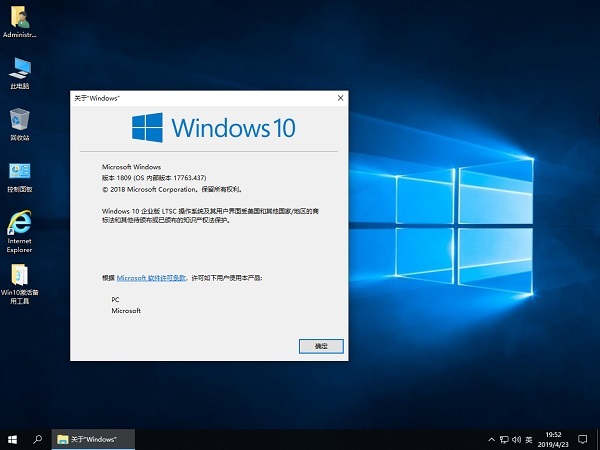Viewport: 600px width, 450px height.
Task: Close the 关于"Windows" dialog
Action: click(340, 98)
